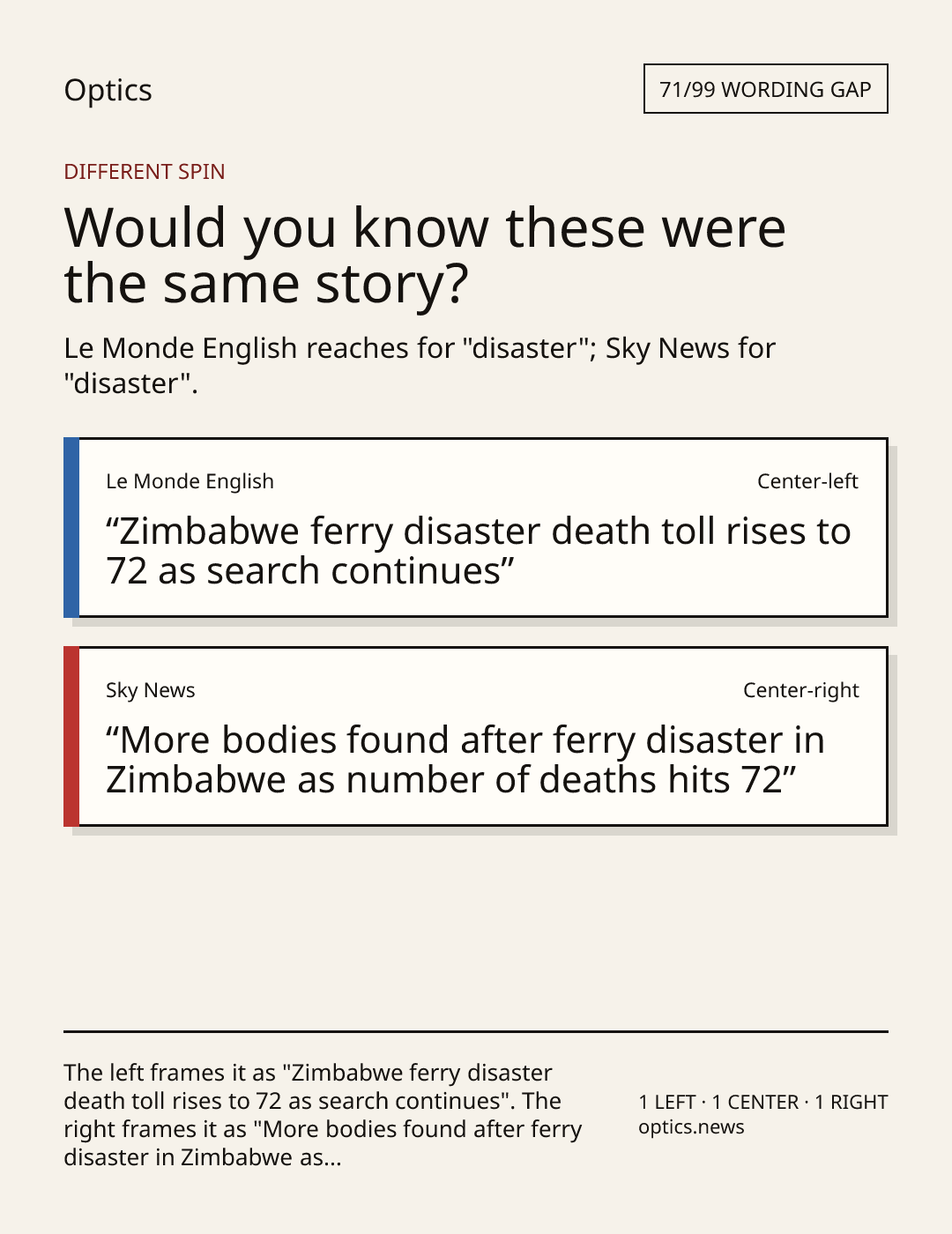
Task: Open the Sky News headline card
Action: [x=475, y=736]
